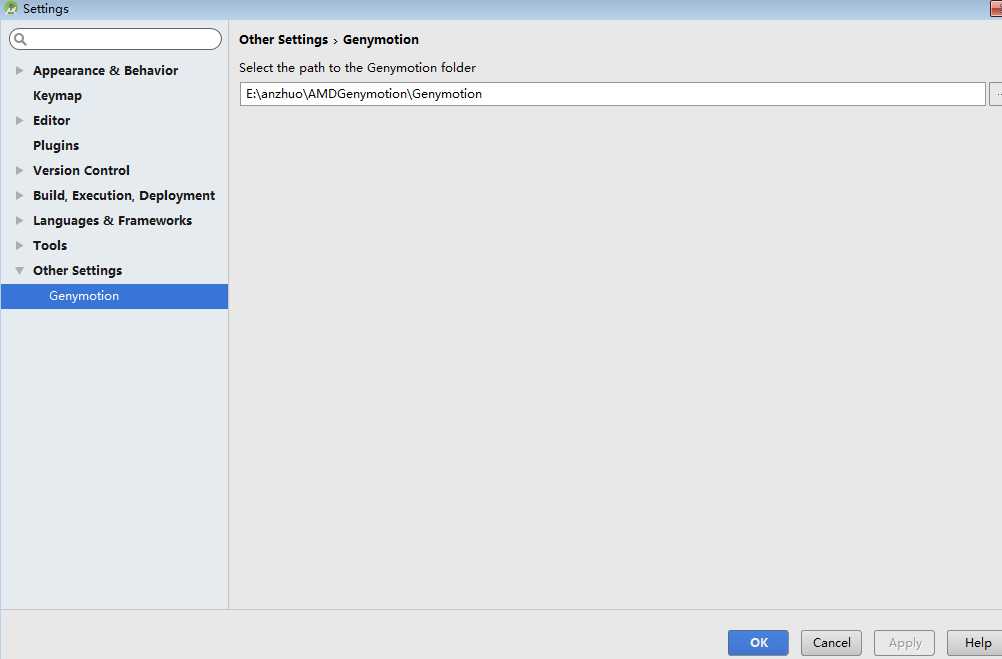Select Other Settings category label

pyautogui.click(x=77, y=270)
